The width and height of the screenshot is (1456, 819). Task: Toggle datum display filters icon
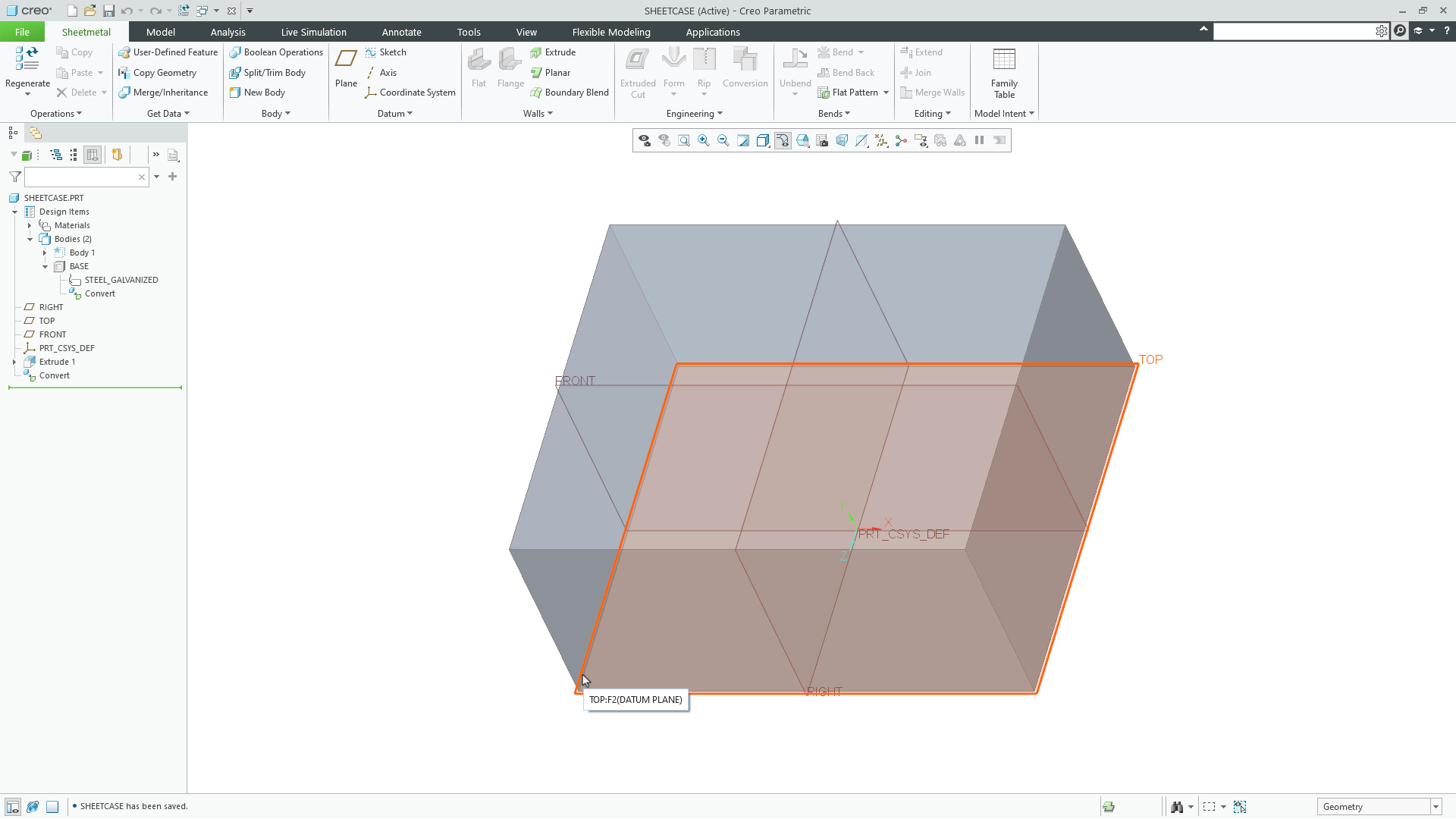pyautogui.click(x=881, y=140)
